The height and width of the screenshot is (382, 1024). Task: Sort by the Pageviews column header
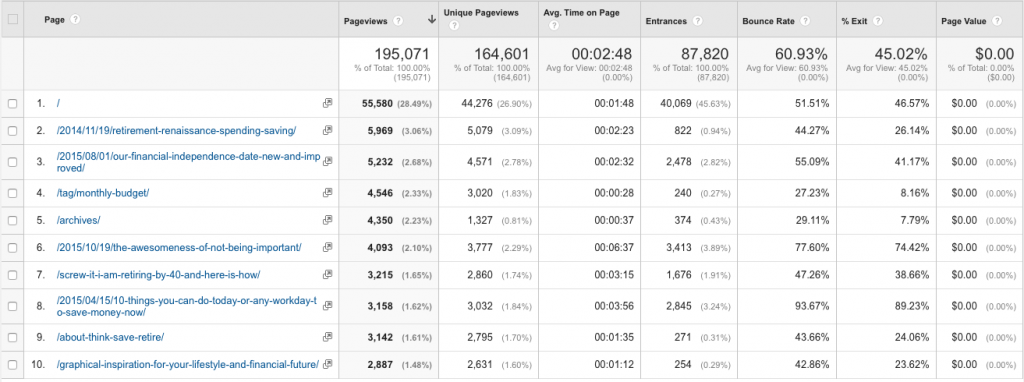366,21
